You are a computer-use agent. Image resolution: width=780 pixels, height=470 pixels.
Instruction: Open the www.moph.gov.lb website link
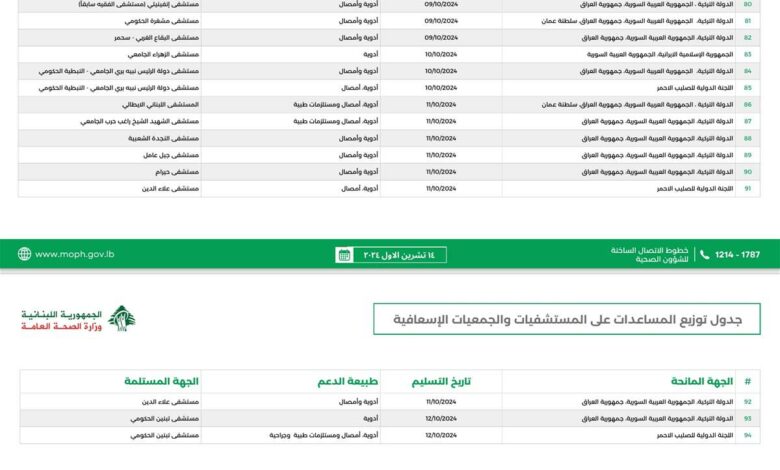pyautogui.click(x=75, y=254)
